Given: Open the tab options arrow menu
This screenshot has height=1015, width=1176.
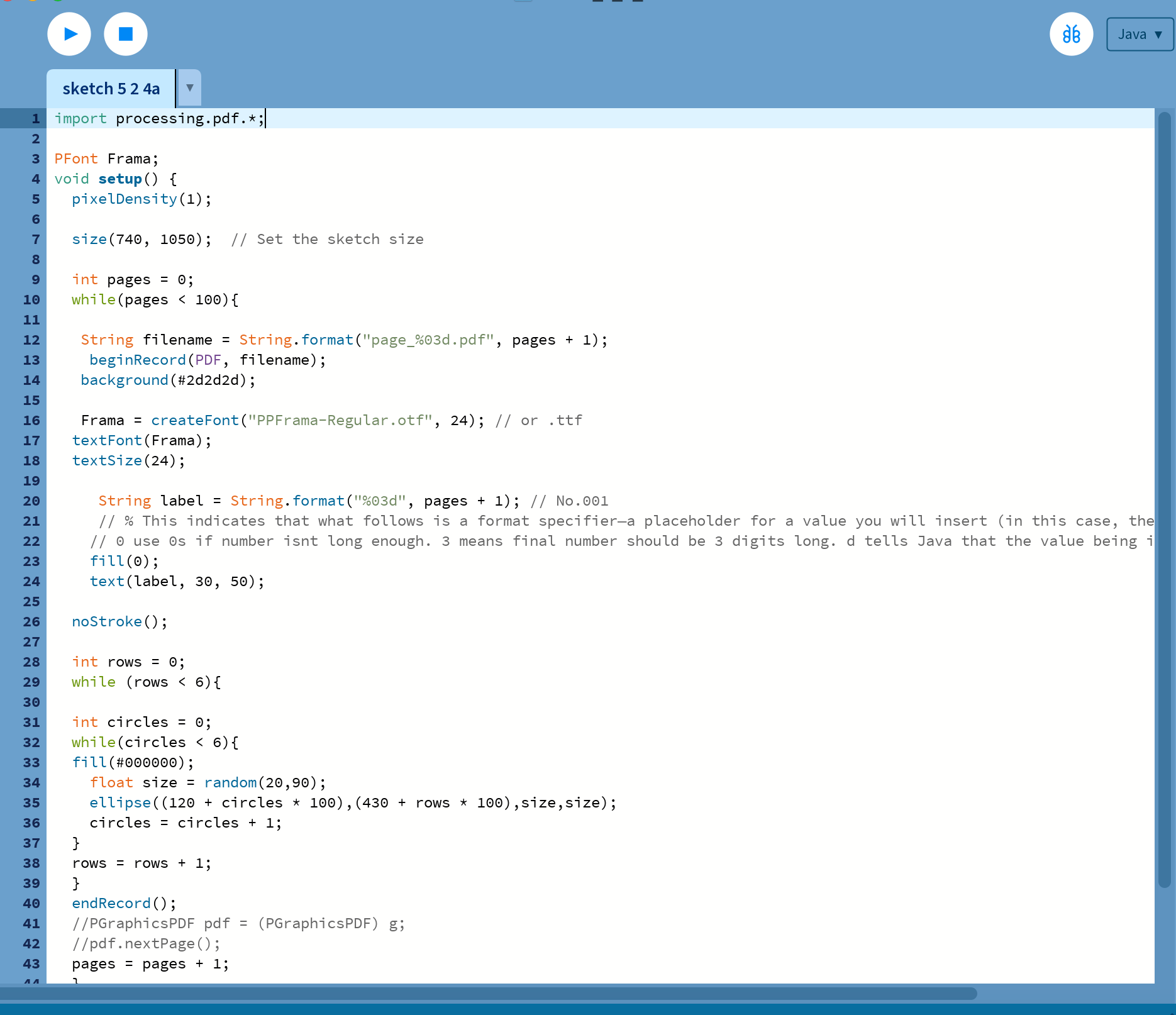Looking at the screenshot, I should pyautogui.click(x=189, y=88).
